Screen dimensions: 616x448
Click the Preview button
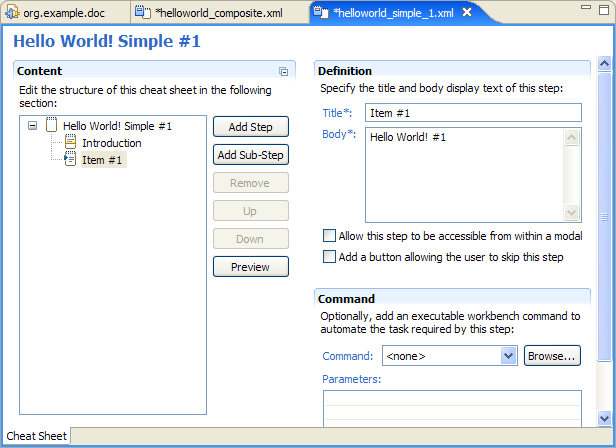click(251, 267)
